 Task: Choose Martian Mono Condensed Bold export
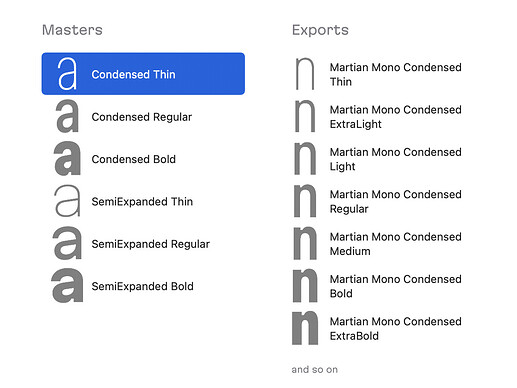click(396, 286)
